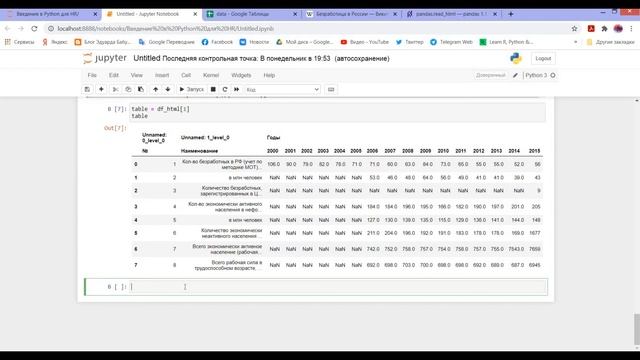The image size is (640, 360).
Task: Open Chrome three-dot menu
Action: coord(631,29)
